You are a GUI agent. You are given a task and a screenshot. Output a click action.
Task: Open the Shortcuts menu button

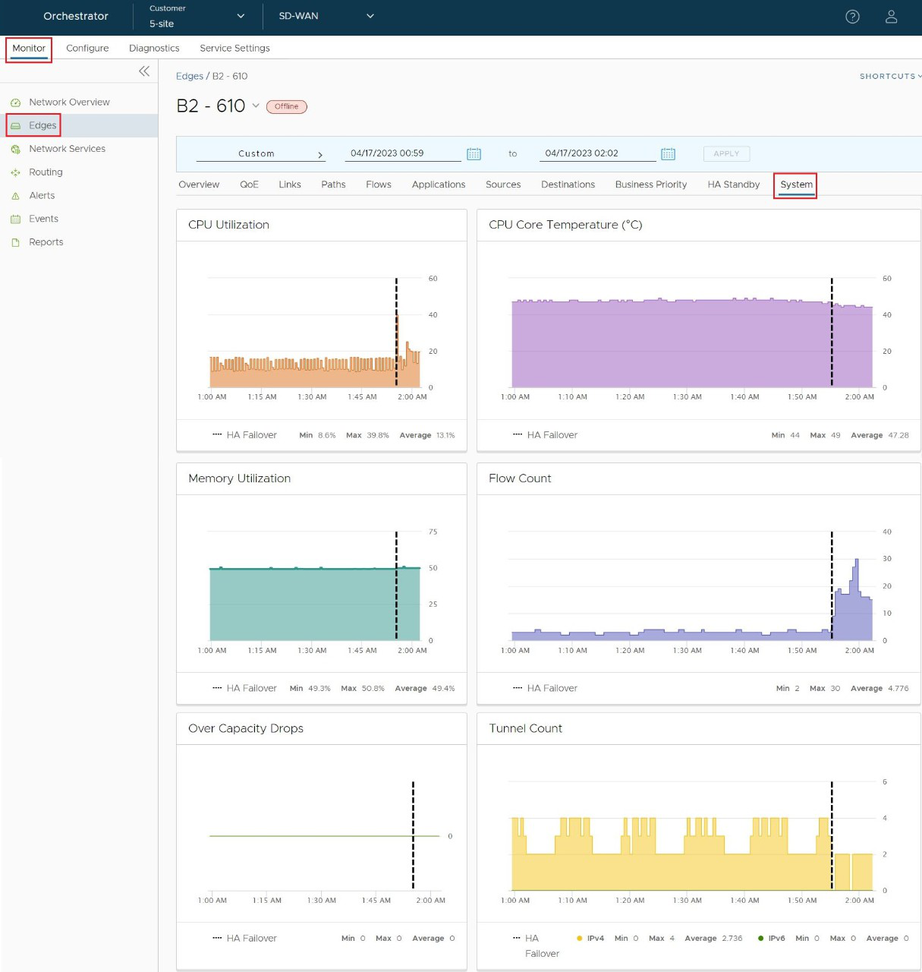(889, 76)
